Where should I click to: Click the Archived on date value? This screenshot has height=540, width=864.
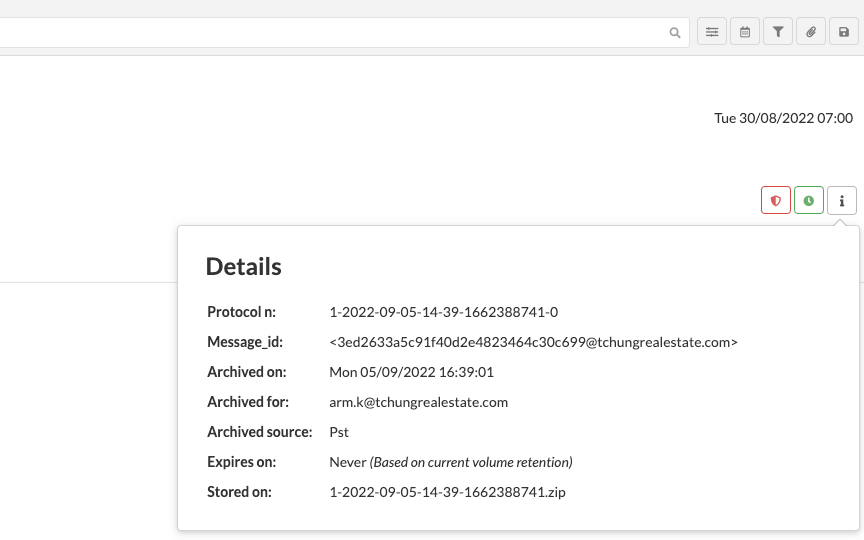click(412, 372)
